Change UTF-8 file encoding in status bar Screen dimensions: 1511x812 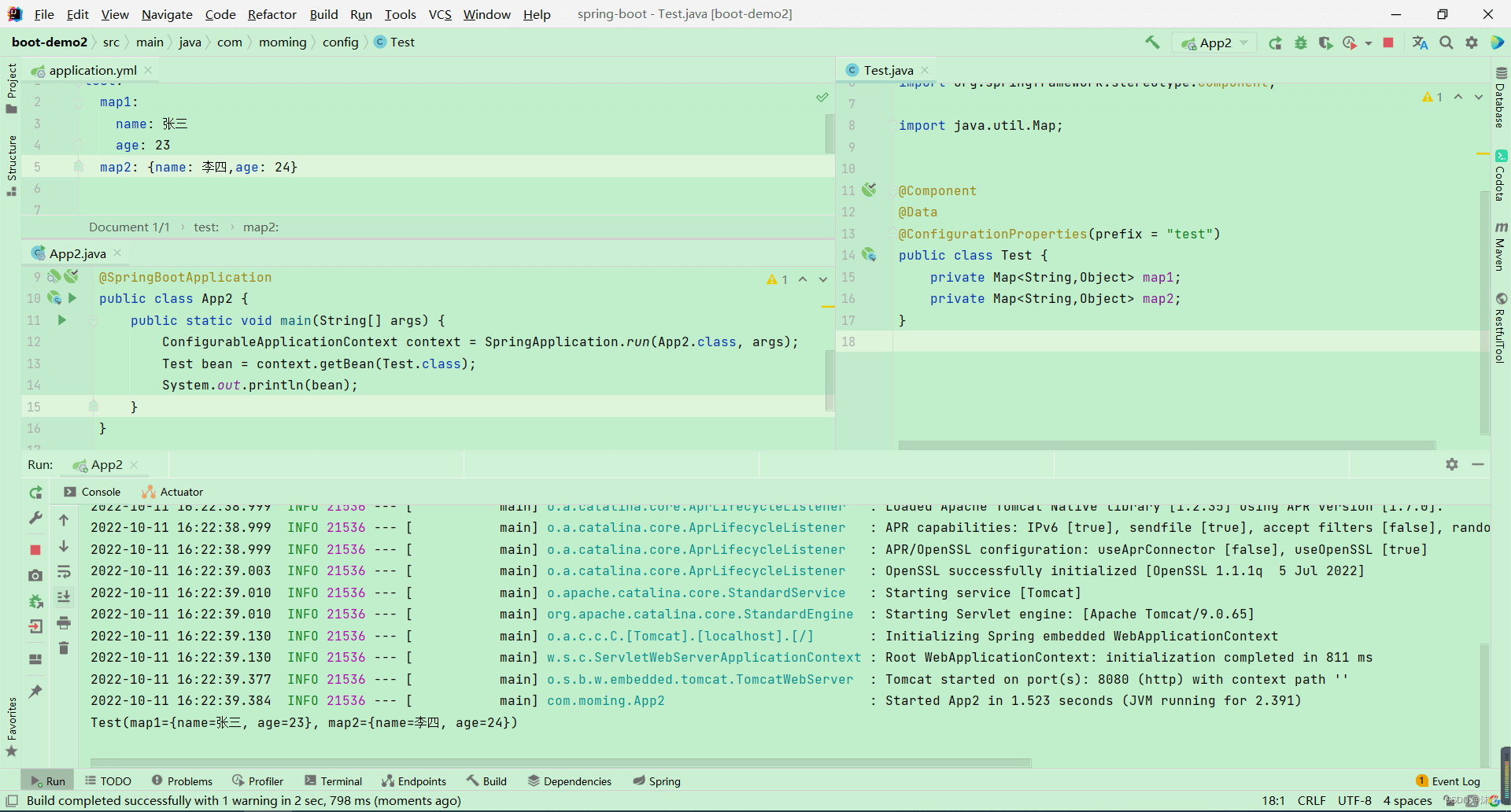tap(1354, 801)
